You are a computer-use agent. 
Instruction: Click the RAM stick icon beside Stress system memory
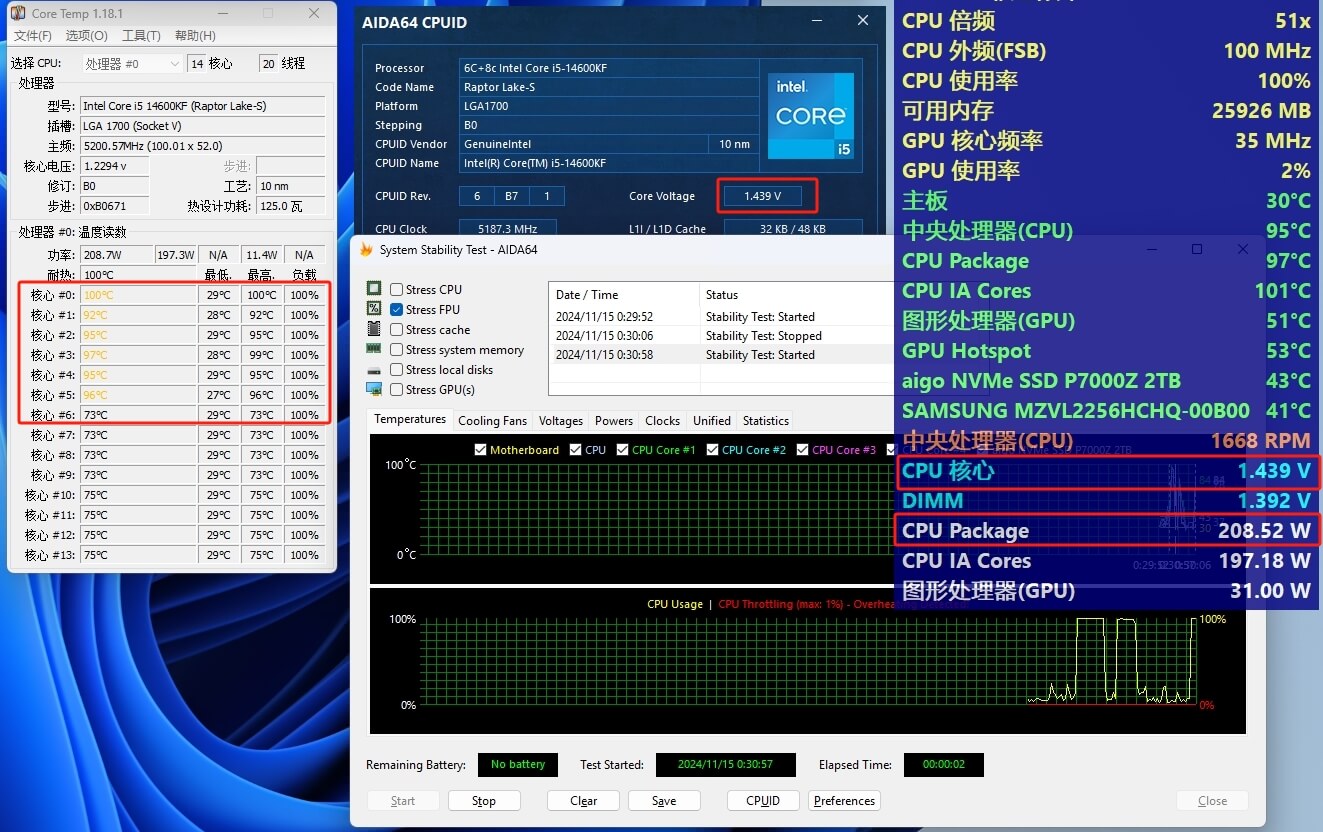point(374,350)
